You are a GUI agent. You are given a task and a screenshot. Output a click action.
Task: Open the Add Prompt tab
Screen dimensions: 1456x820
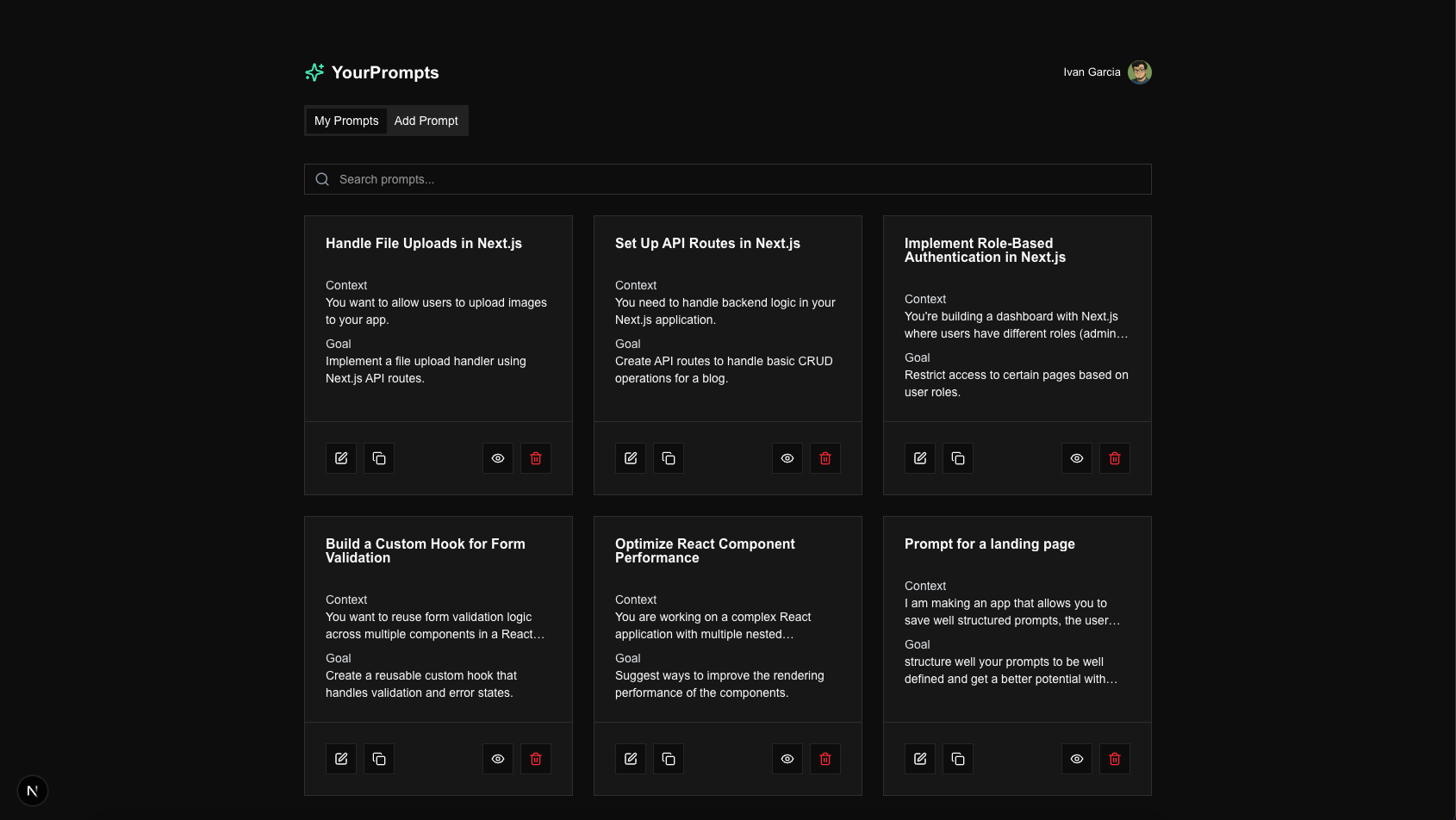[426, 121]
